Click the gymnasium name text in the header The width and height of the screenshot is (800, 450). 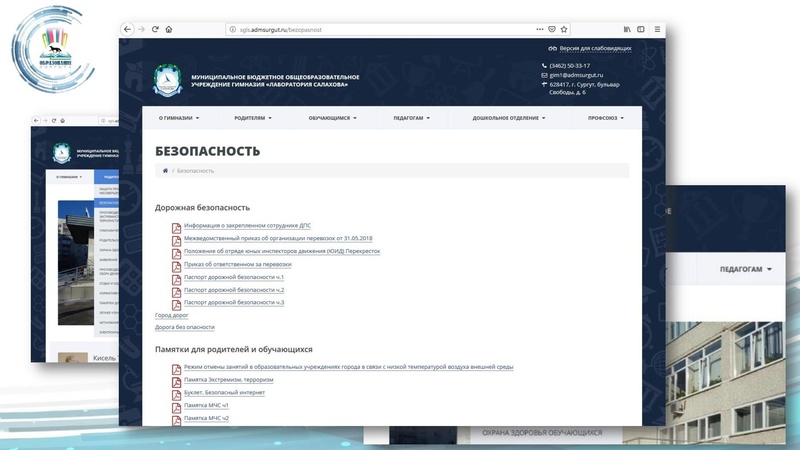coord(275,81)
